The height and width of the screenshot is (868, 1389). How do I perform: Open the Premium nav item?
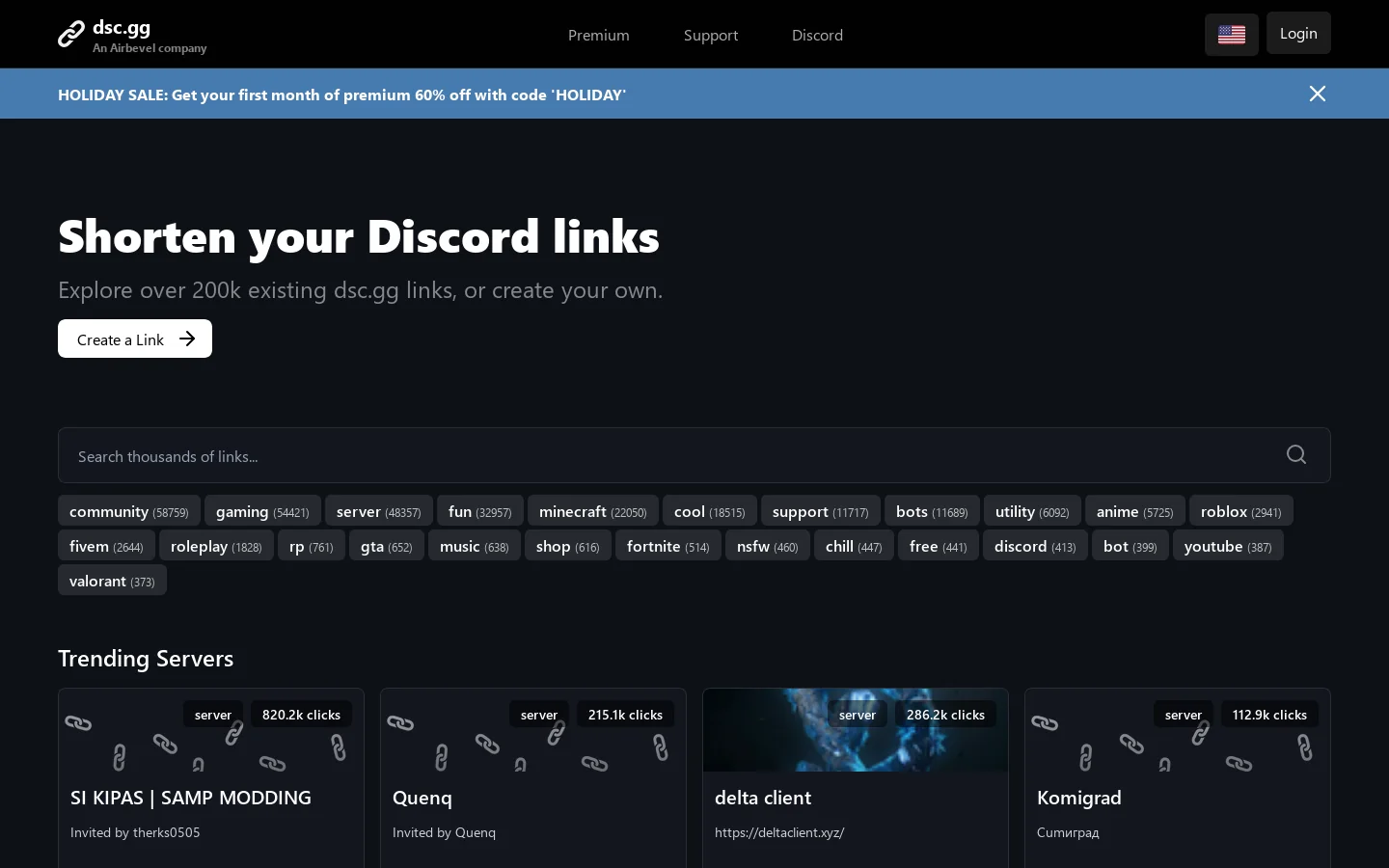pos(599,35)
